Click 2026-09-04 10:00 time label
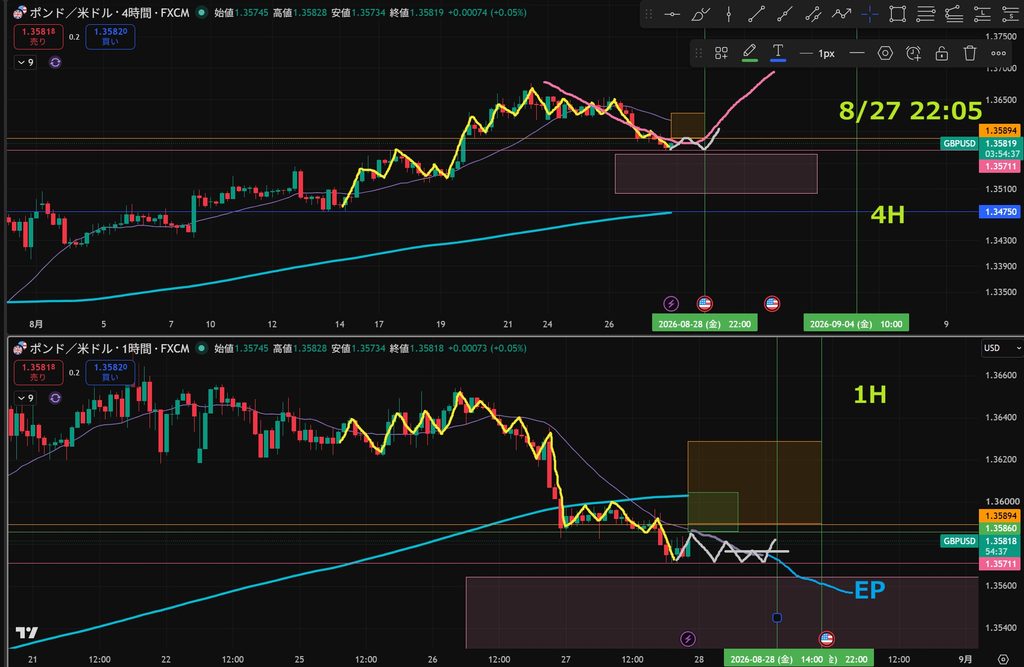1024x667 pixels. pyautogui.click(x=856, y=324)
